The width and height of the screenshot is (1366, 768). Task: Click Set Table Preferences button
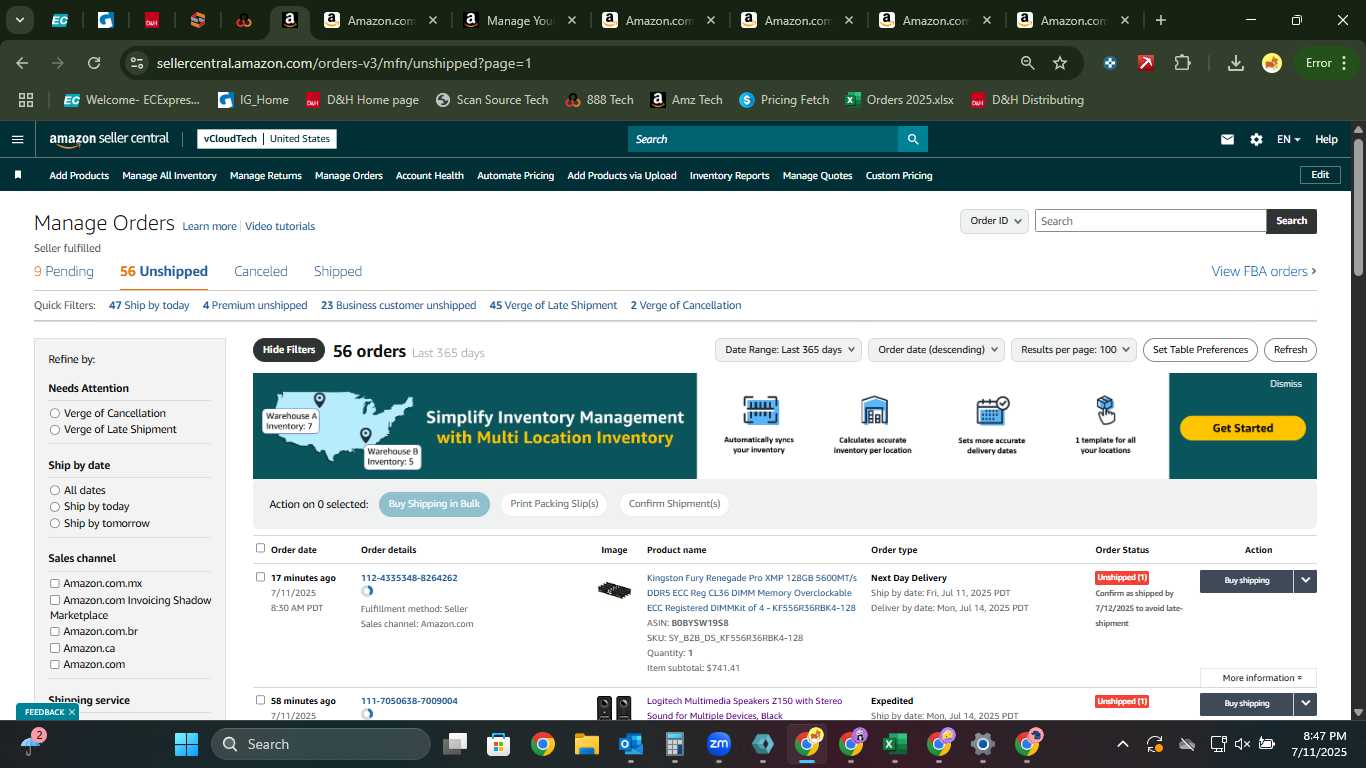(1200, 350)
